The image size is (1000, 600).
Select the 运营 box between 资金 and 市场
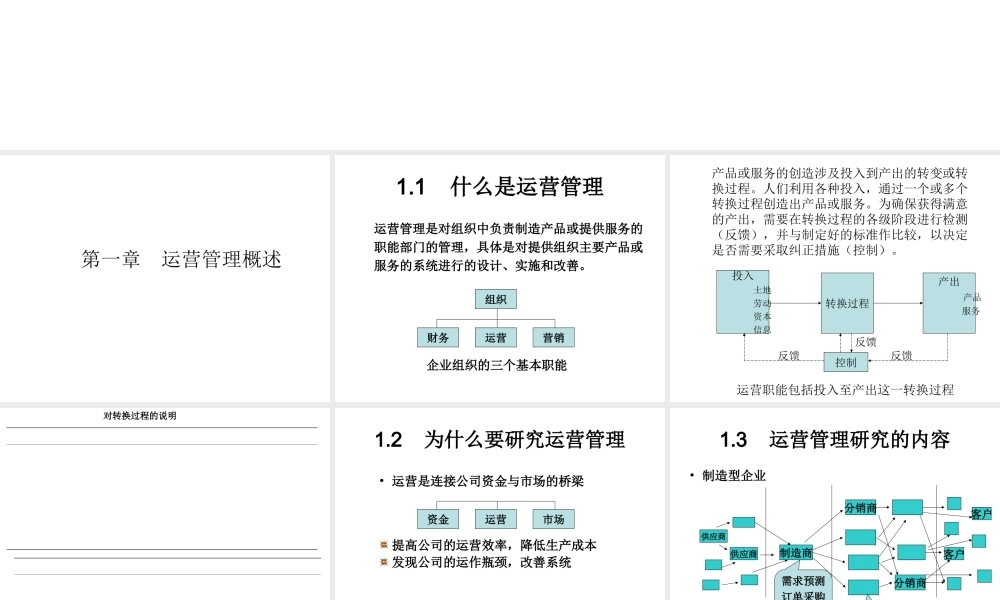tap(496, 519)
